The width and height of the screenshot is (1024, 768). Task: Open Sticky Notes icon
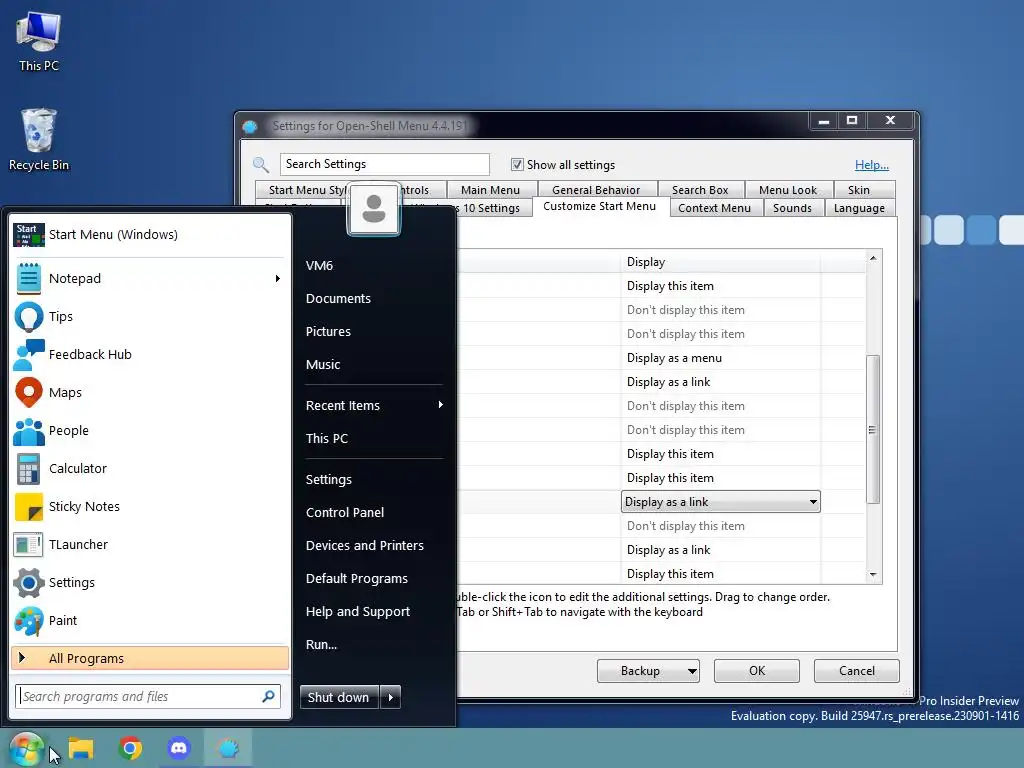pos(29,507)
